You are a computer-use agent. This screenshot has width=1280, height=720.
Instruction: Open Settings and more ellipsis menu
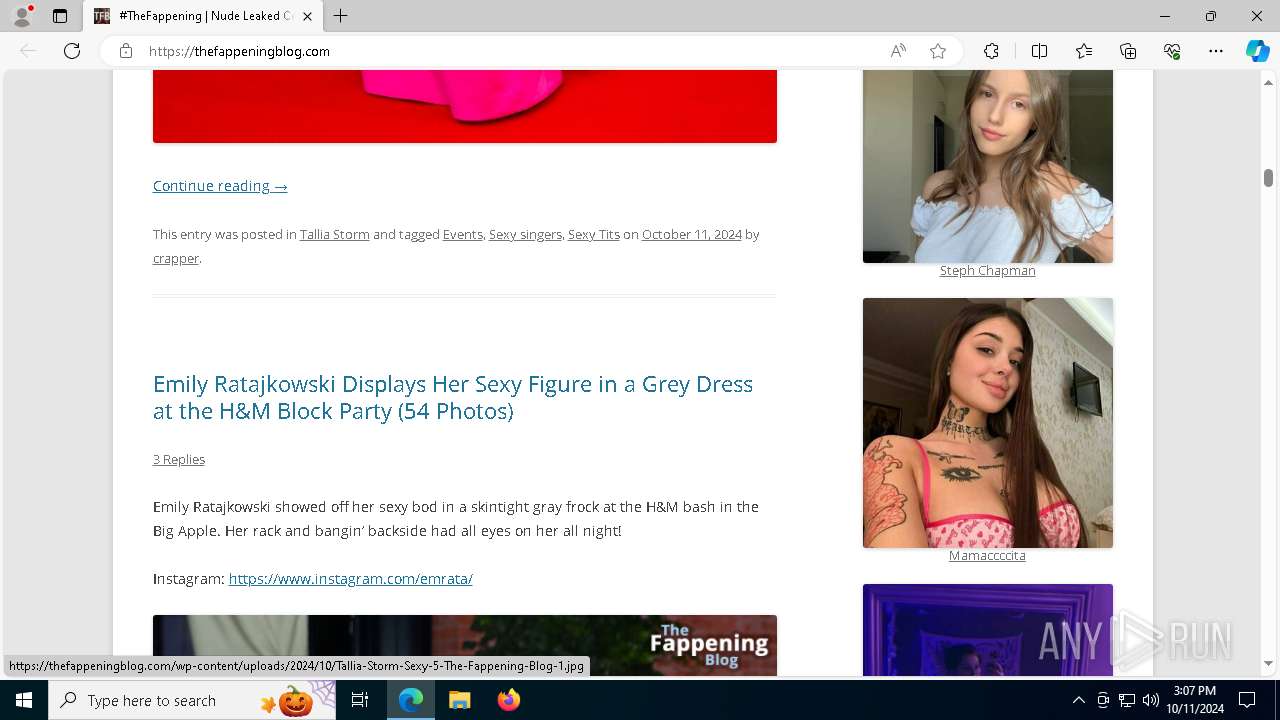[1216, 51]
